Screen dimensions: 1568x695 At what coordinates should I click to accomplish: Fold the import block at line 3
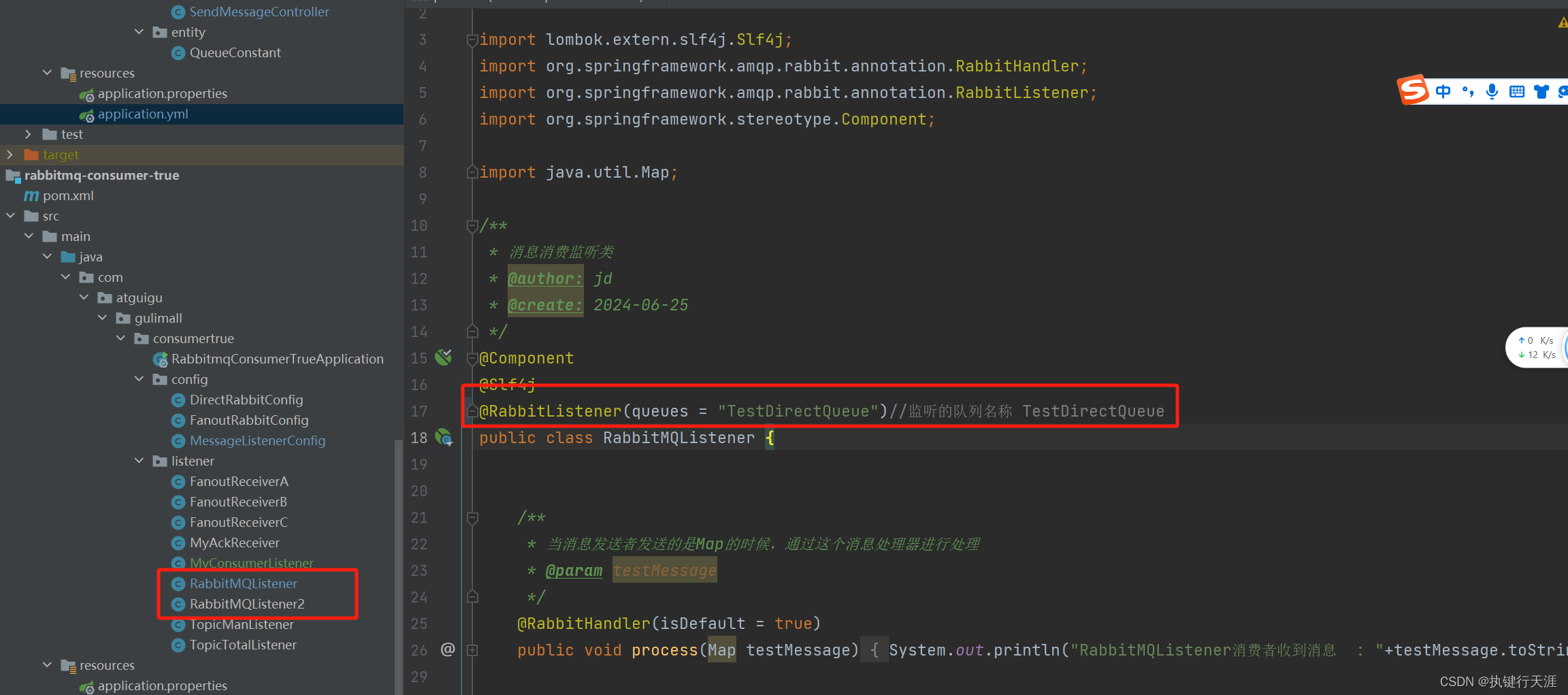click(x=472, y=40)
